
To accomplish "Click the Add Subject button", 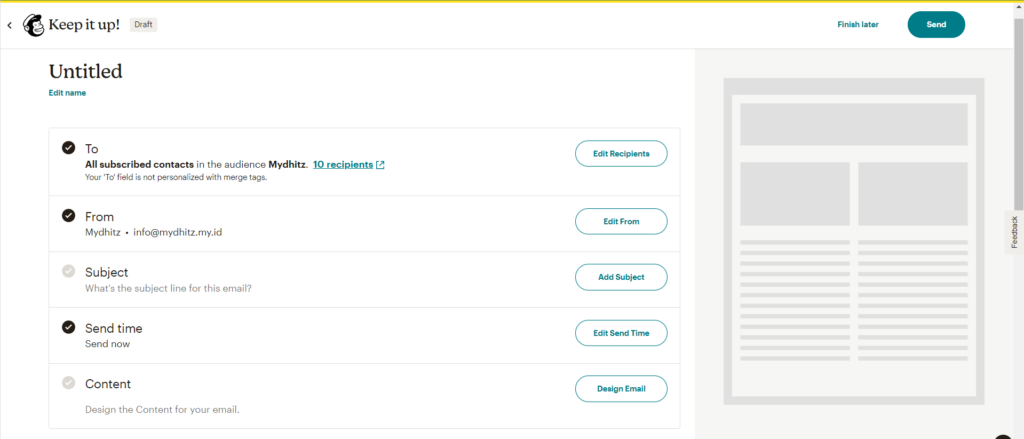I will 620,277.
